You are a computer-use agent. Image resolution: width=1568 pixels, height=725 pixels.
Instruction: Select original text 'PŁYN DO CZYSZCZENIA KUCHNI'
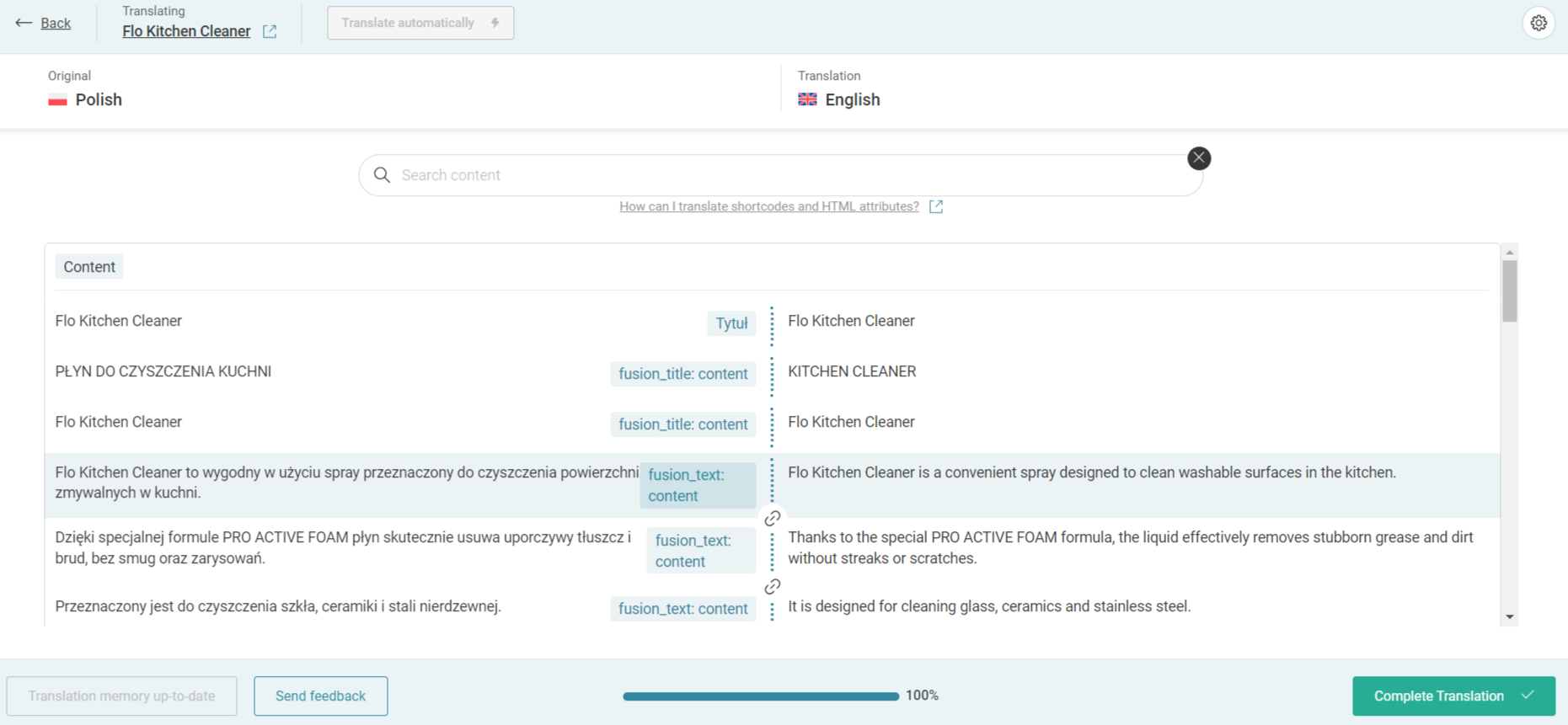[x=163, y=371]
